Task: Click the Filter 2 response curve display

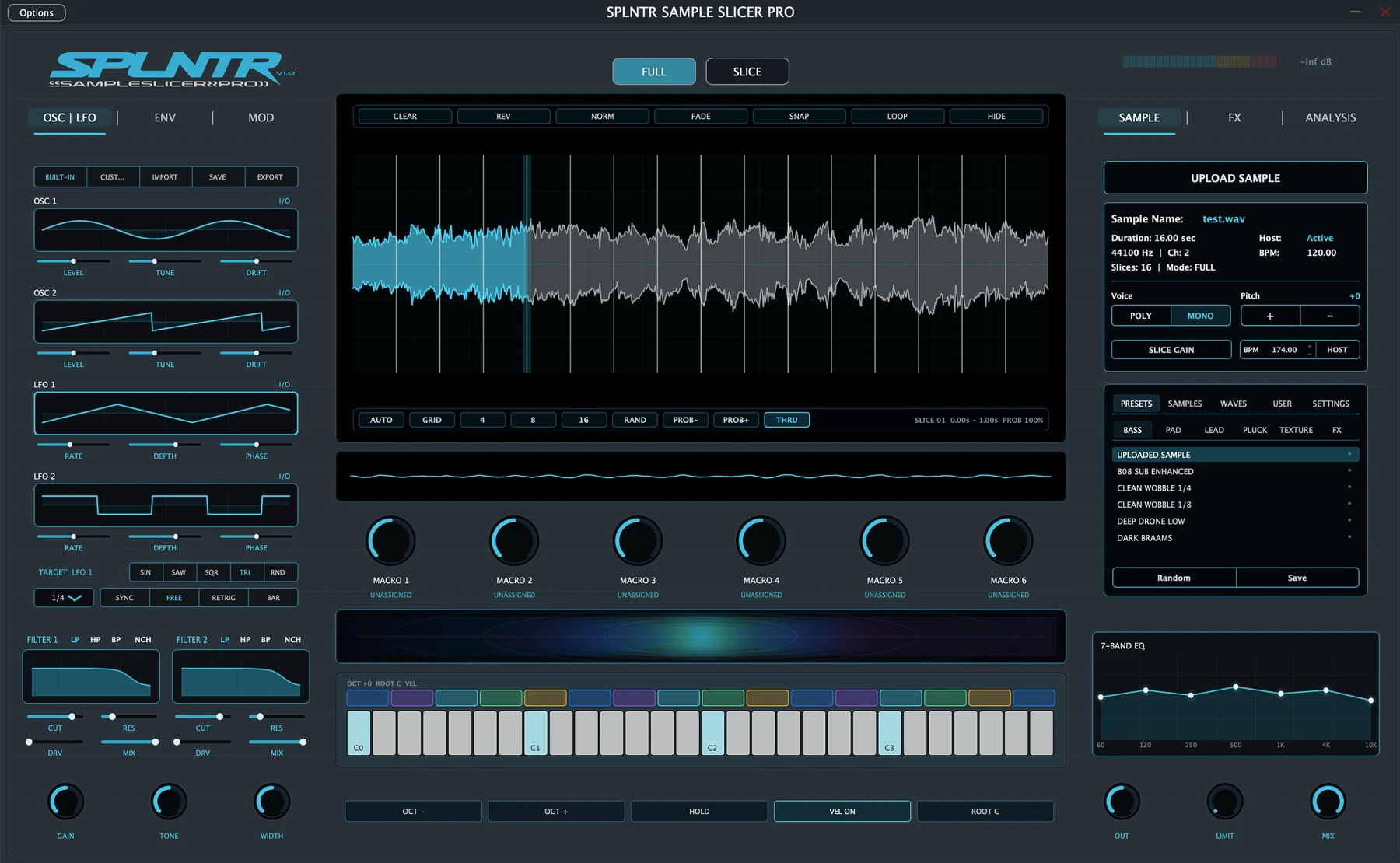Action: point(240,676)
